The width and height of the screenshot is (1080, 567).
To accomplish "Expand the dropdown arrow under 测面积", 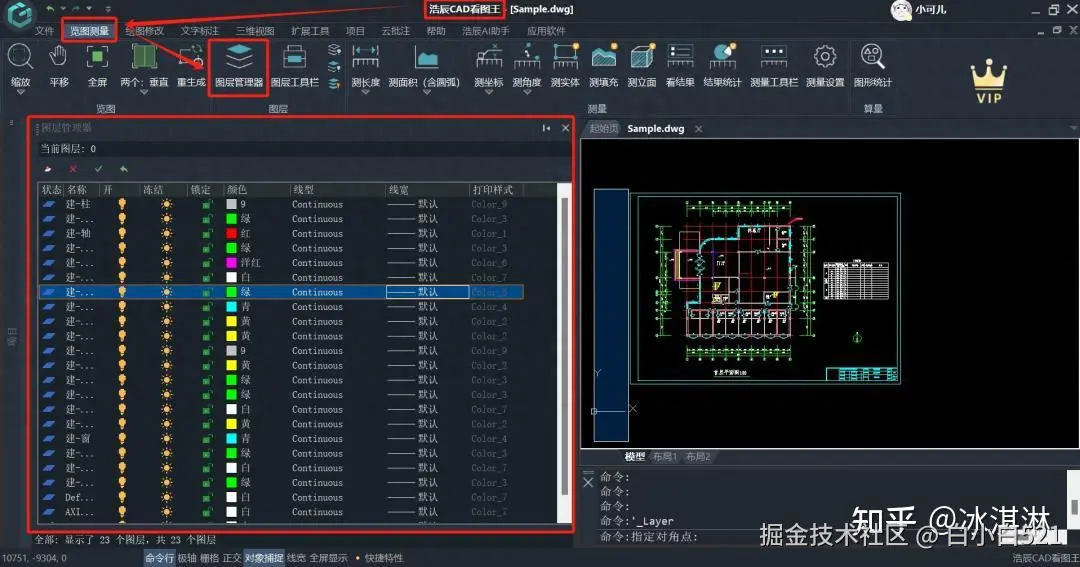I will 426,92.
